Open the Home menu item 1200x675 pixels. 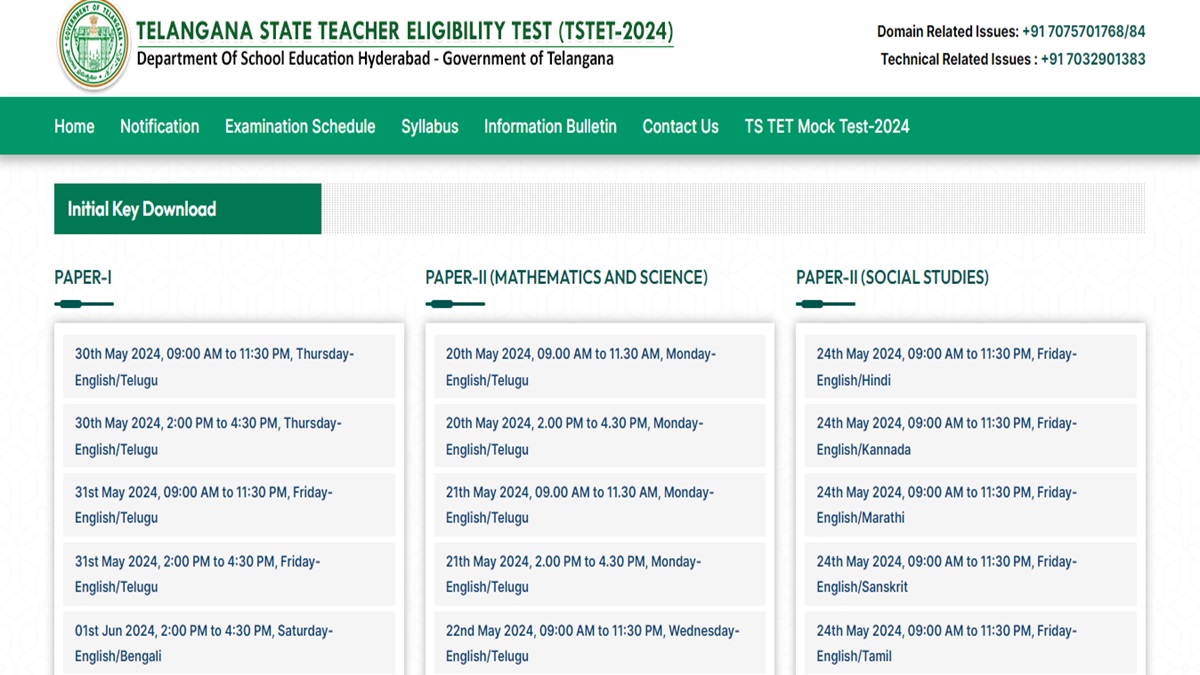(x=73, y=126)
